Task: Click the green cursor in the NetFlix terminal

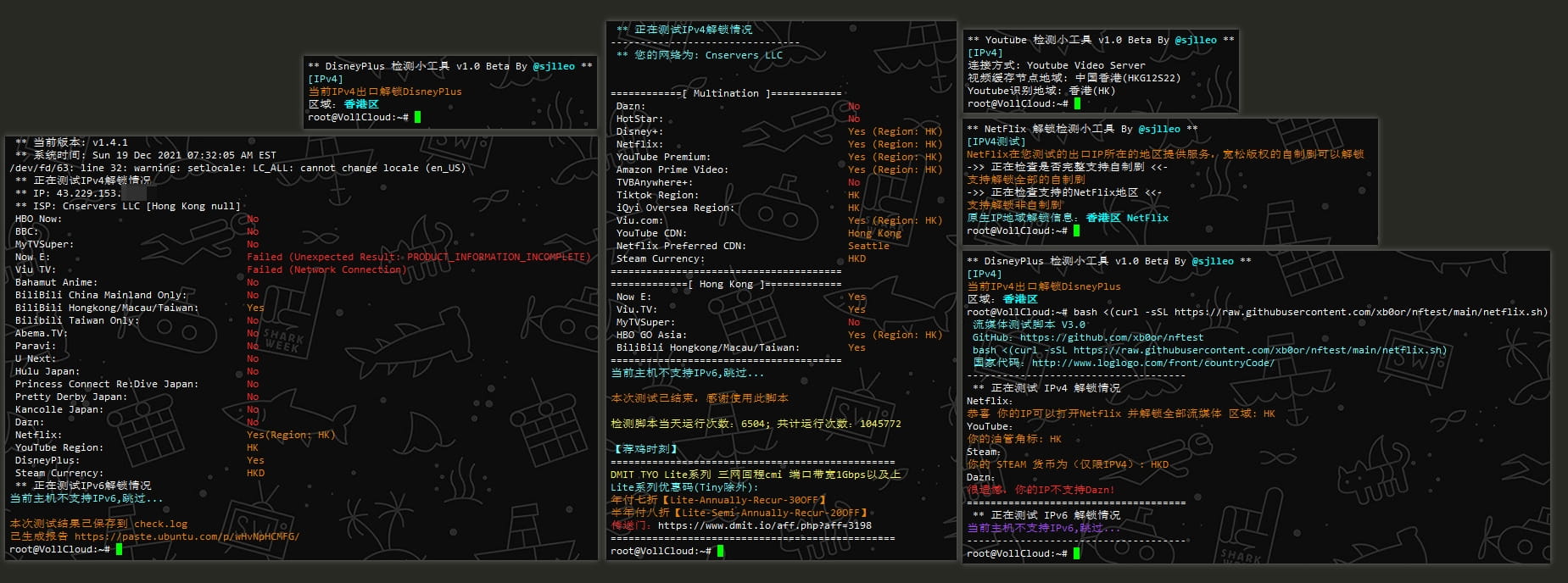Action: click(1077, 230)
